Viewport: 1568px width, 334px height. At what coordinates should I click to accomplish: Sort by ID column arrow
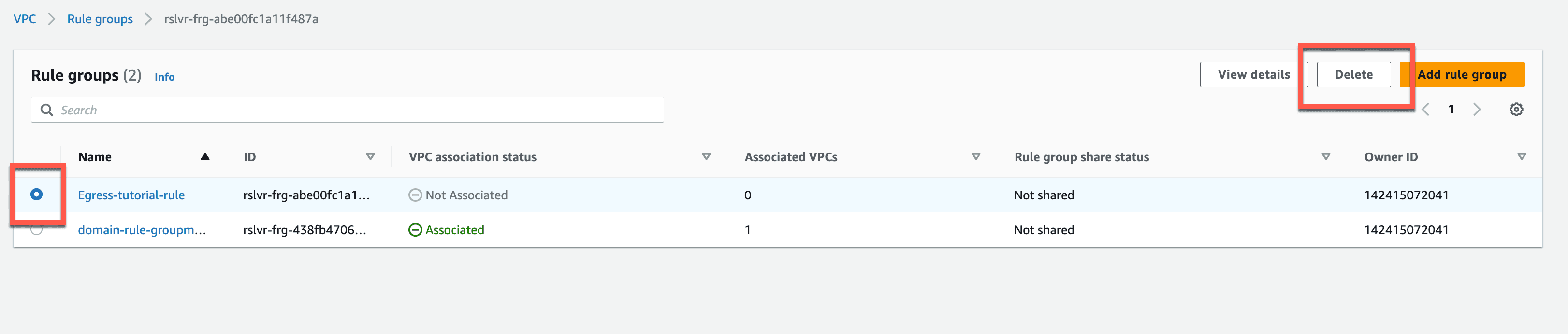click(x=370, y=157)
